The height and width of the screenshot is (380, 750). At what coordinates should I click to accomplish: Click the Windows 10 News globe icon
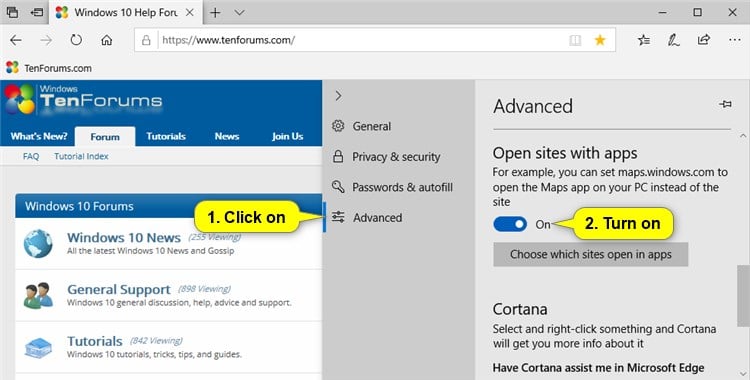coord(38,244)
